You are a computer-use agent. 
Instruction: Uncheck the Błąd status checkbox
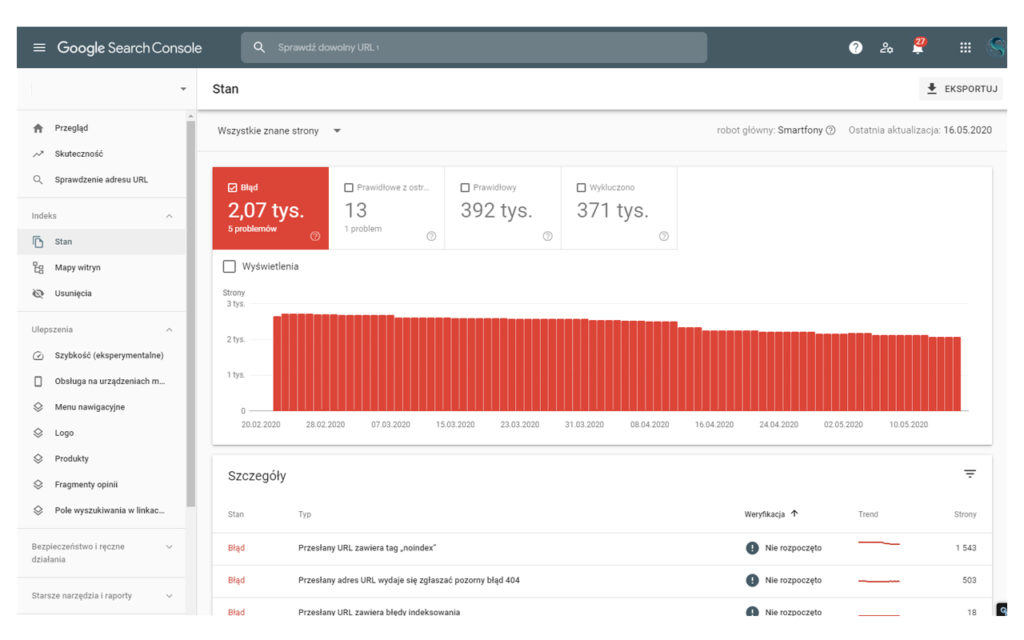[x=233, y=187]
